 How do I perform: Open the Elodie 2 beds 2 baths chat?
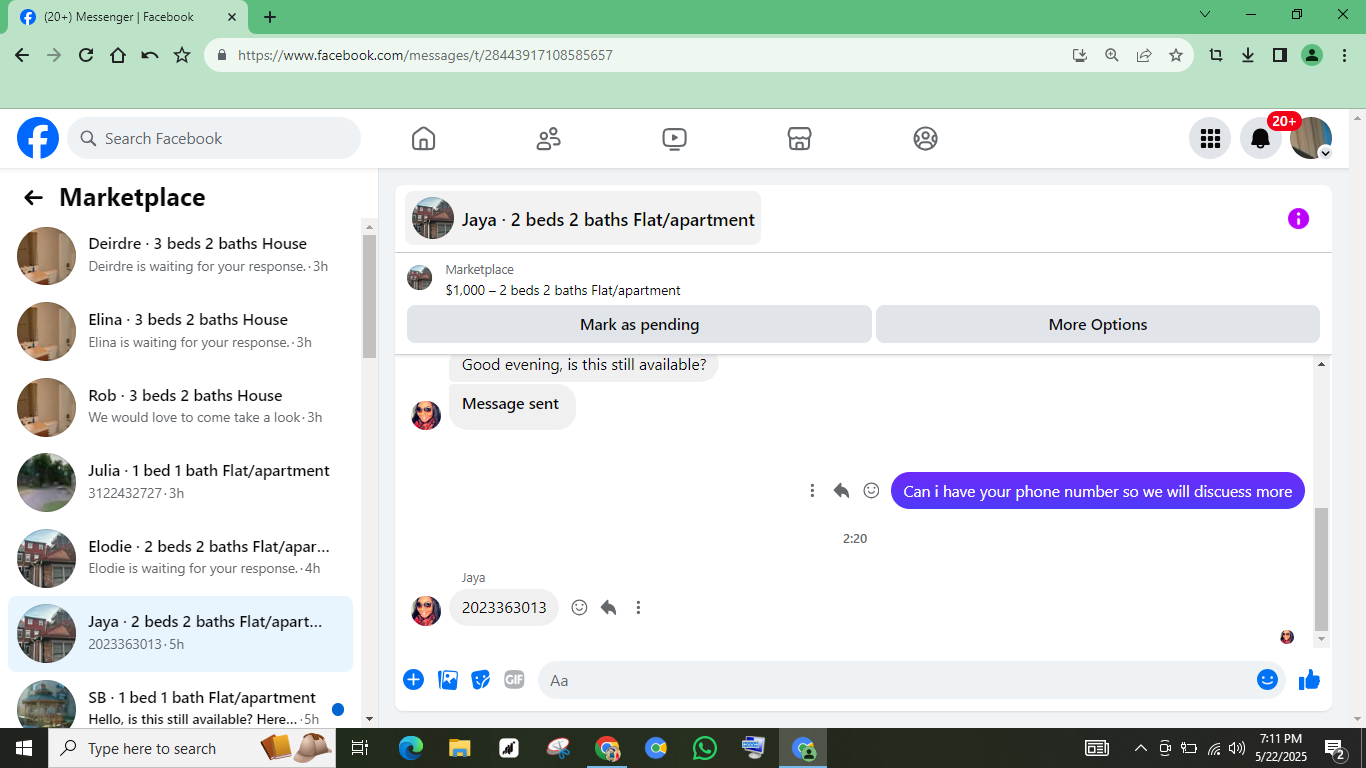coord(180,557)
